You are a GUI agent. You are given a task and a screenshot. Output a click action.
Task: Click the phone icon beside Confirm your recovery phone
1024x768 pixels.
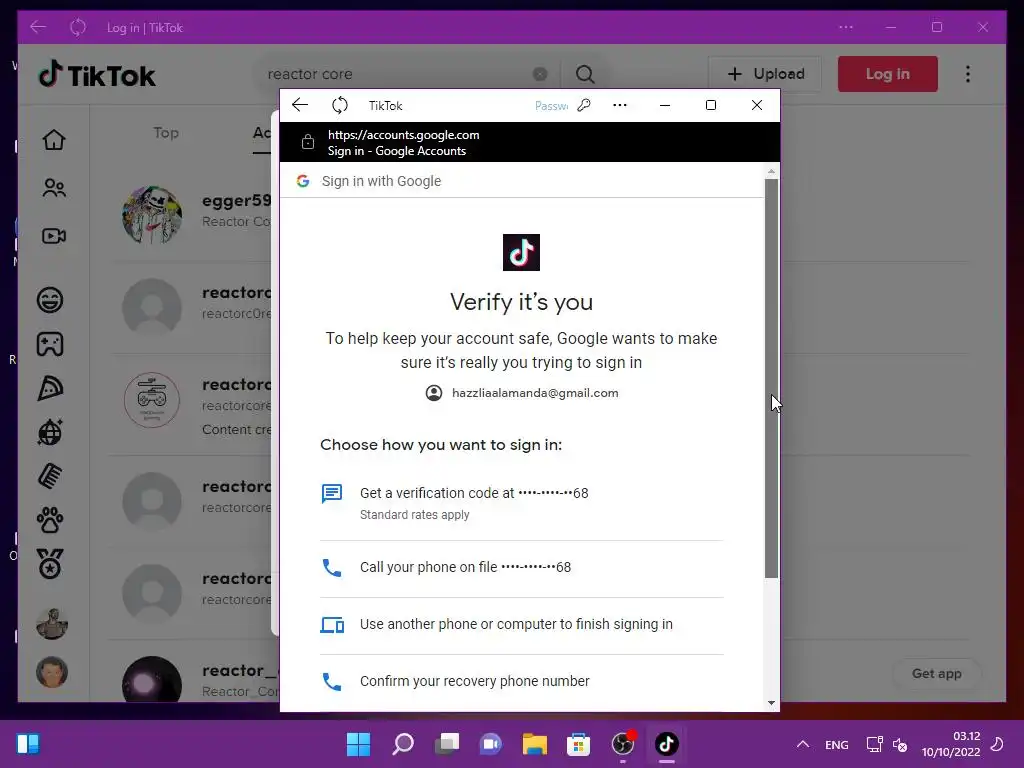point(332,682)
